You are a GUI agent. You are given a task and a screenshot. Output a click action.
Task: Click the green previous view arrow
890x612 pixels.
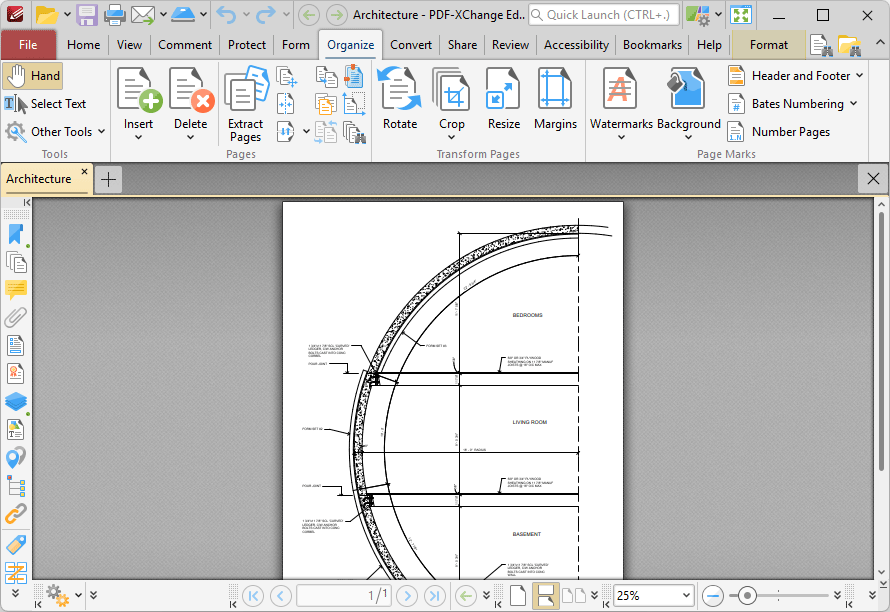click(x=466, y=596)
